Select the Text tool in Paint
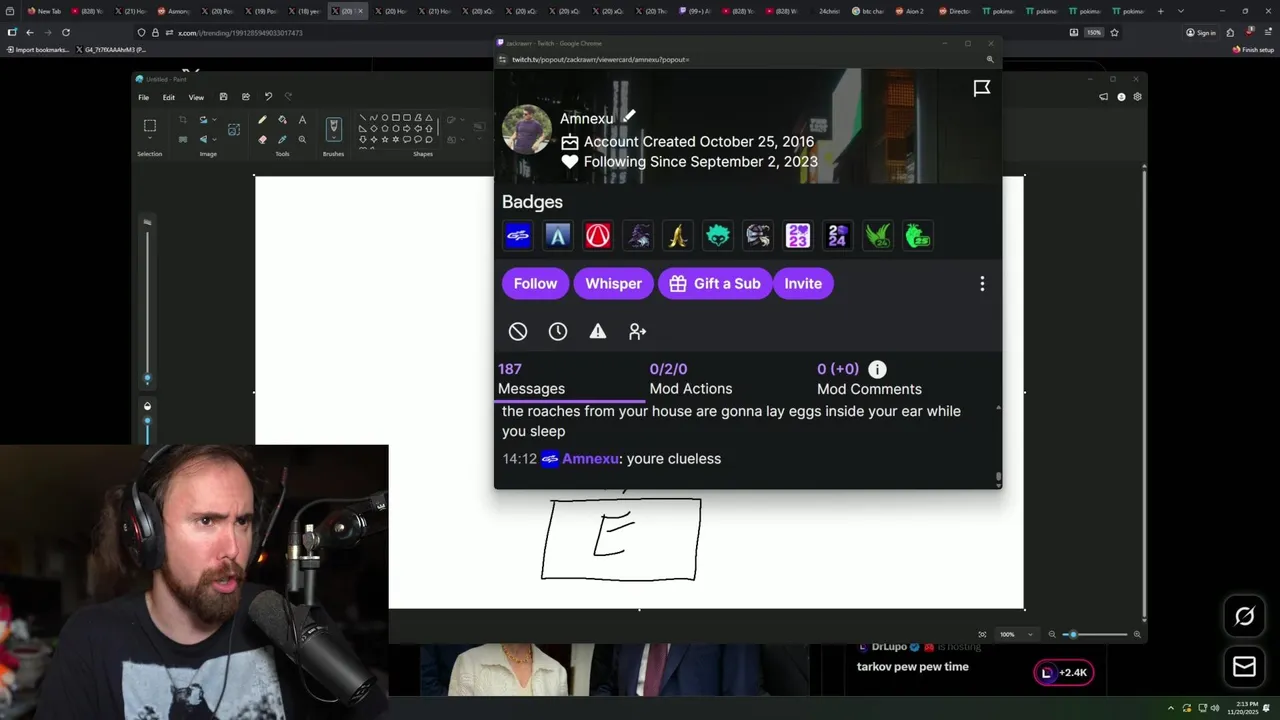This screenshot has width=1280, height=720. tap(302, 120)
